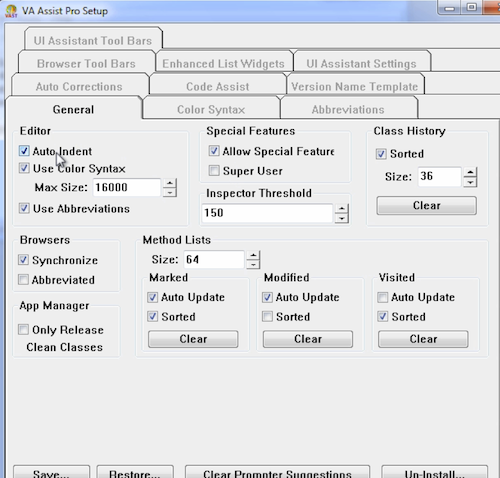Maximize the VA Assist Pro Setup window
This screenshot has height=478, width=500.
(x=471, y=8)
